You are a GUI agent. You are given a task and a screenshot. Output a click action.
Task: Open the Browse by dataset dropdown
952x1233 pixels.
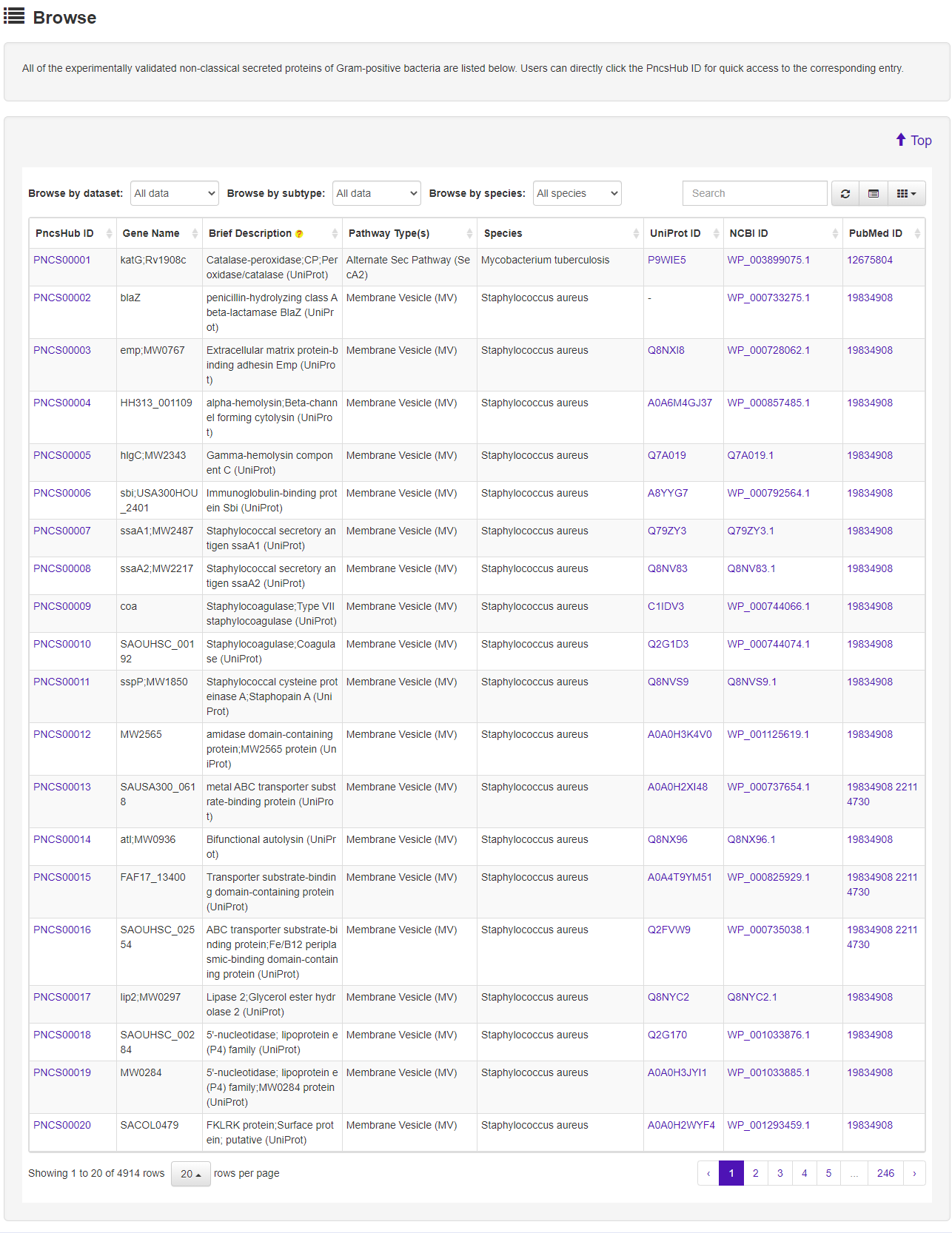[175, 193]
